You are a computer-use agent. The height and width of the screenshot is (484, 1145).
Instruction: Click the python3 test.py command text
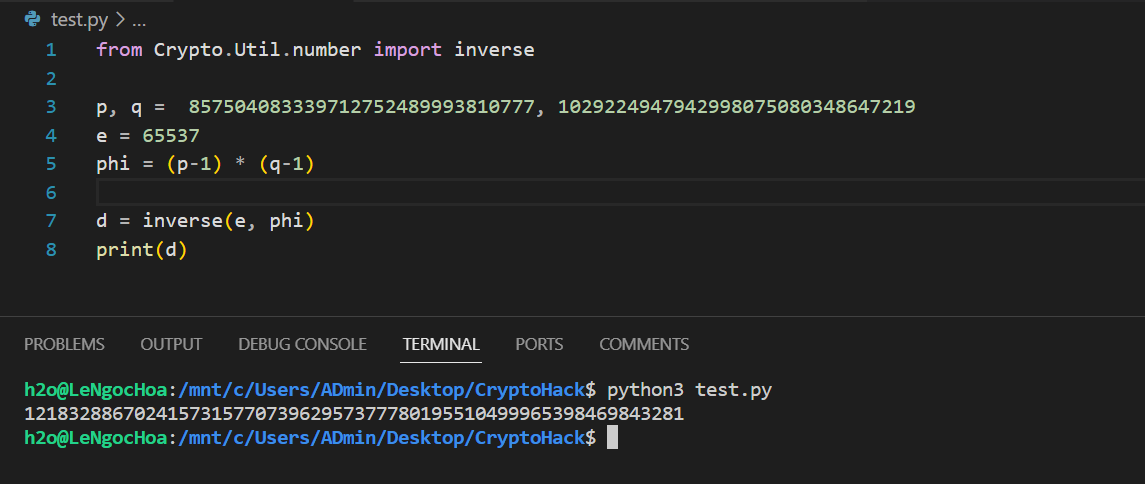(689, 388)
